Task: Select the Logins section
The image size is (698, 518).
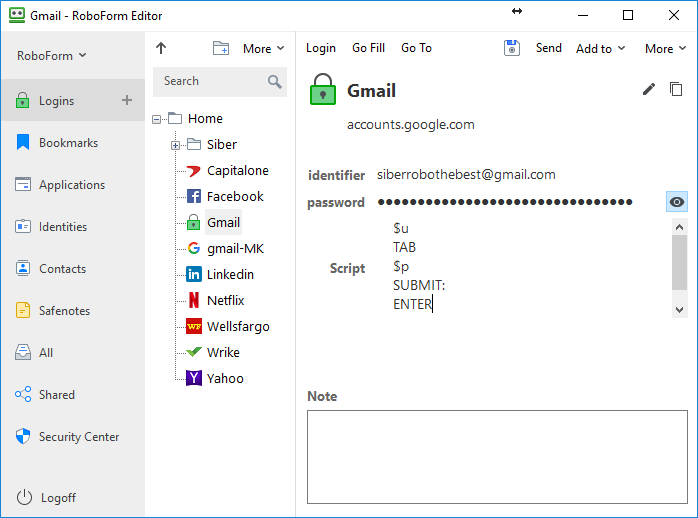Action: [x=73, y=101]
